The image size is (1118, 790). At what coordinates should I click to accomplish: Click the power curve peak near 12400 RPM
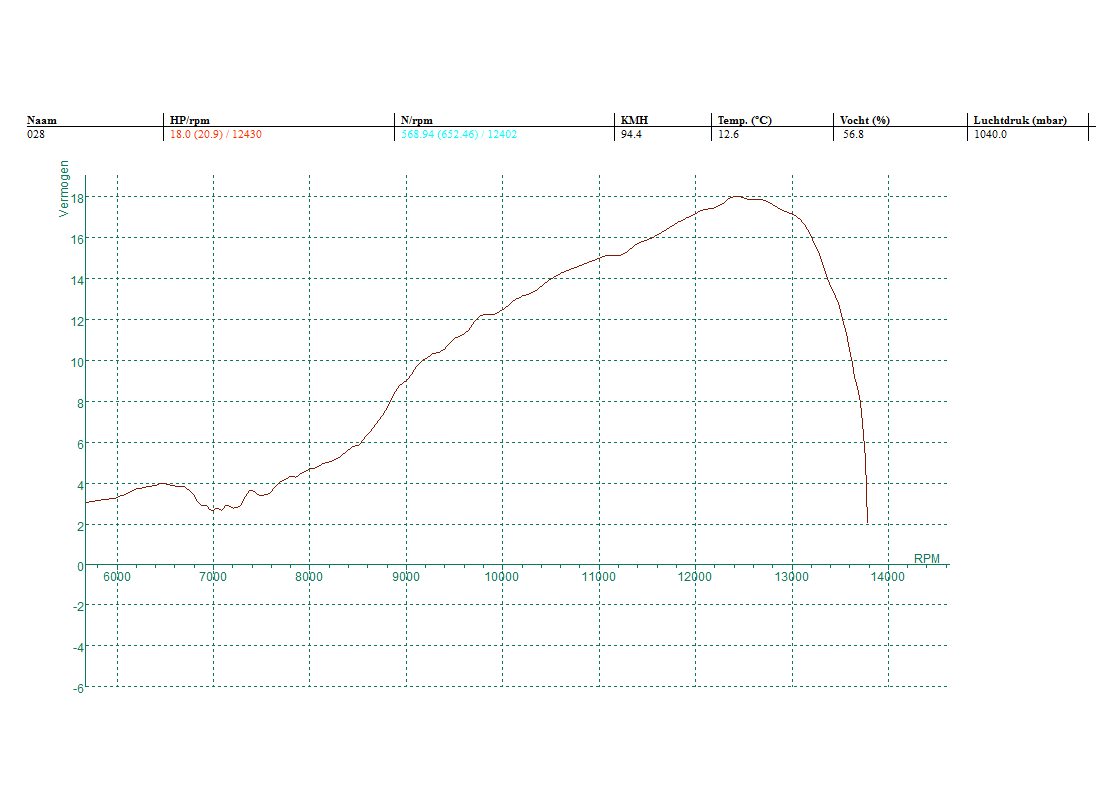(737, 197)
